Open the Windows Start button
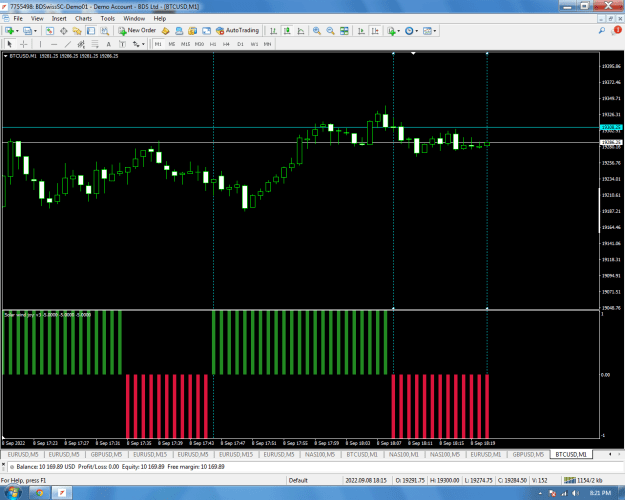Viewport: 625px width, 500px height. point(13,493)
